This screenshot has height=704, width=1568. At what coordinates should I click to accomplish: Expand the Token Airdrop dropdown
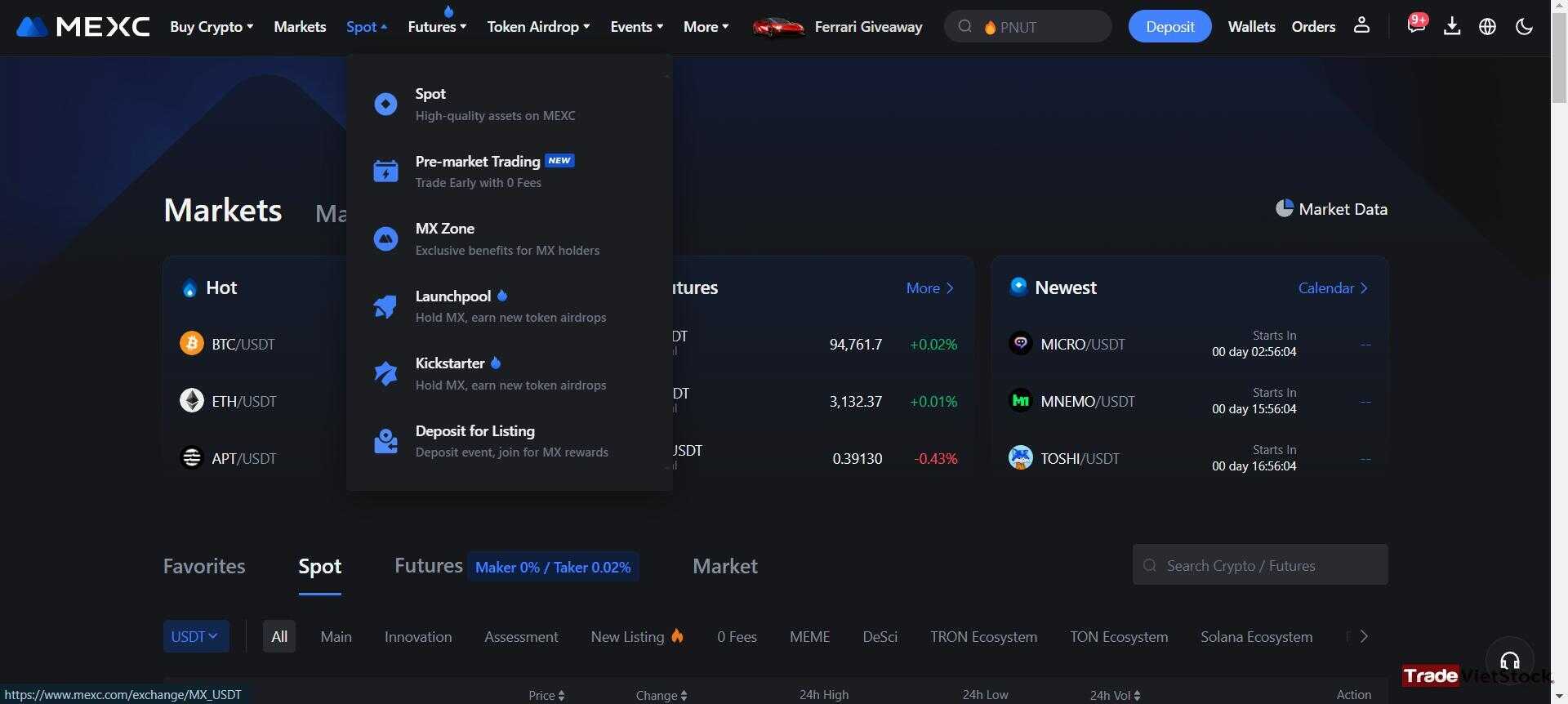pos(538,26)
